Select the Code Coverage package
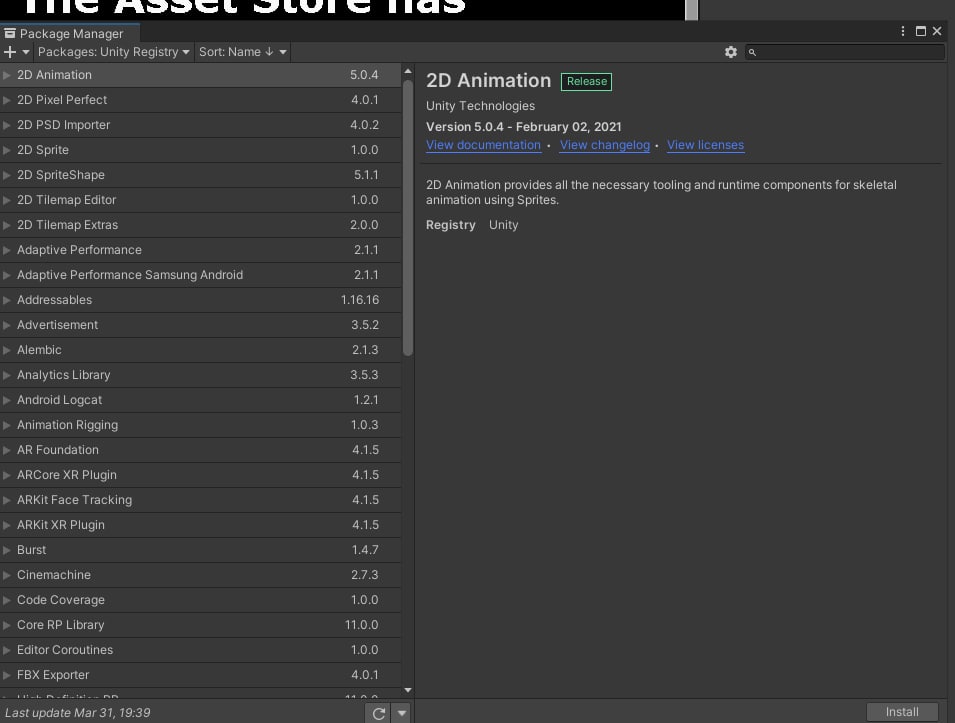 (x=200, y=599)
